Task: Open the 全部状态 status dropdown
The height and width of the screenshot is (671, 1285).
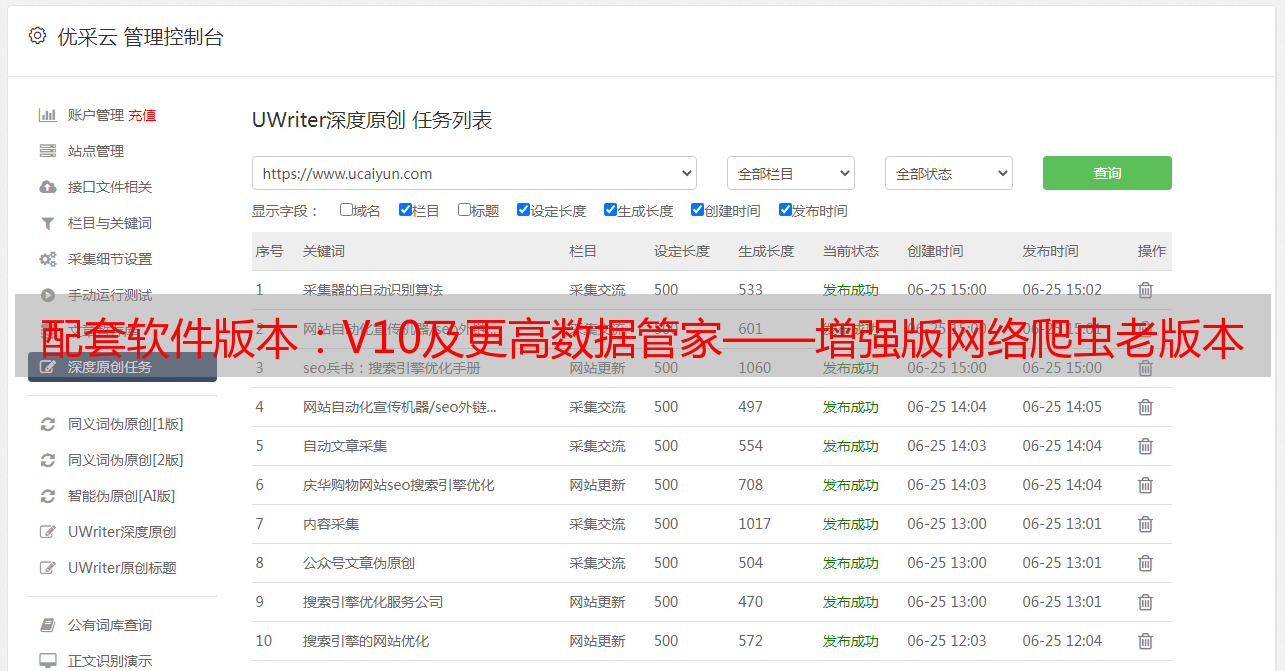Action: (x=949, y=173)
